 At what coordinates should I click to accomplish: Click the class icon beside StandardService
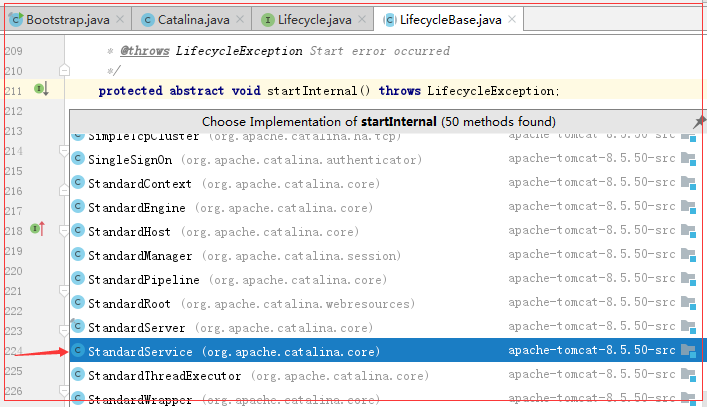pyautogui.click(x=78, y=350)
